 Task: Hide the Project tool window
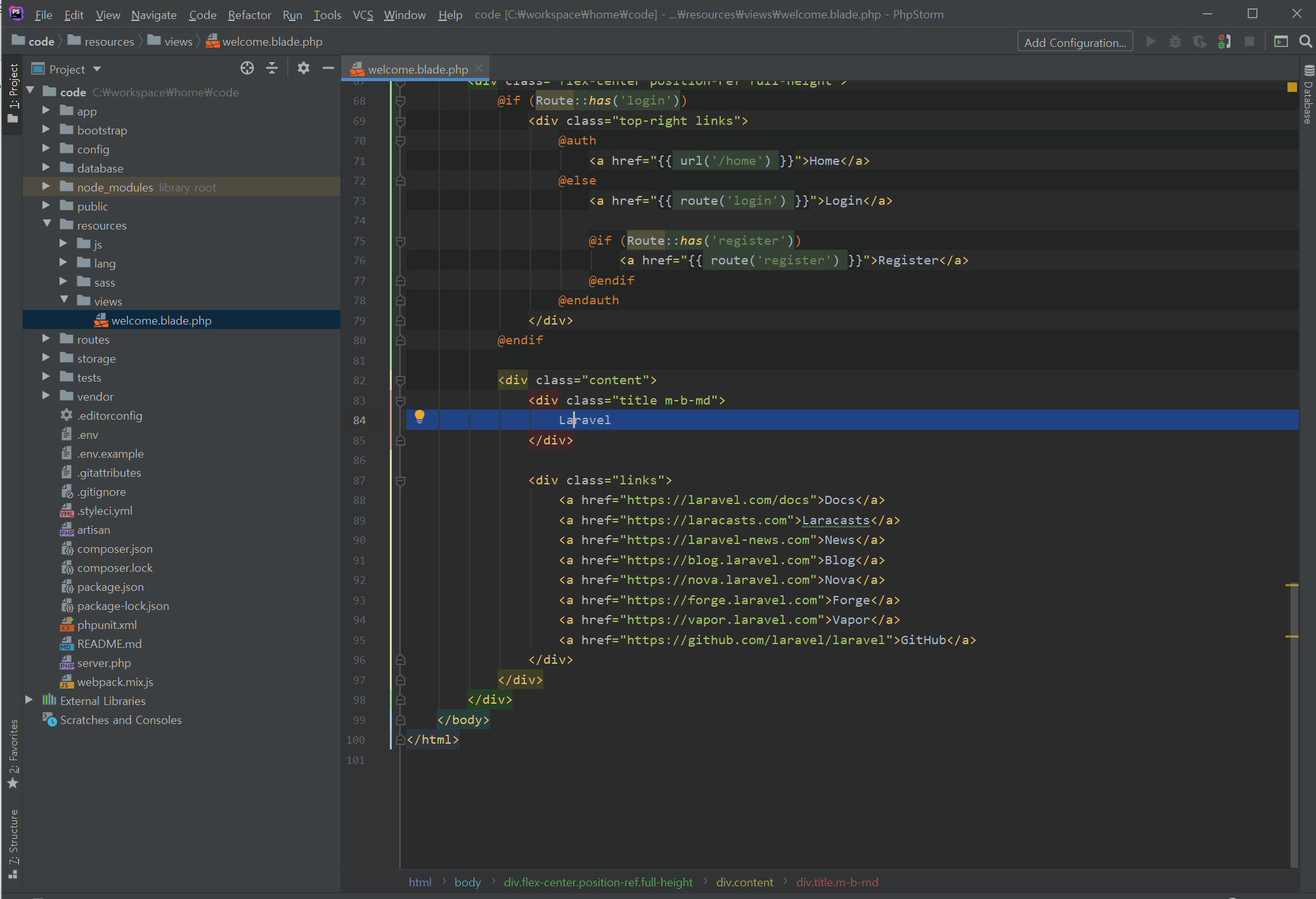328,68
